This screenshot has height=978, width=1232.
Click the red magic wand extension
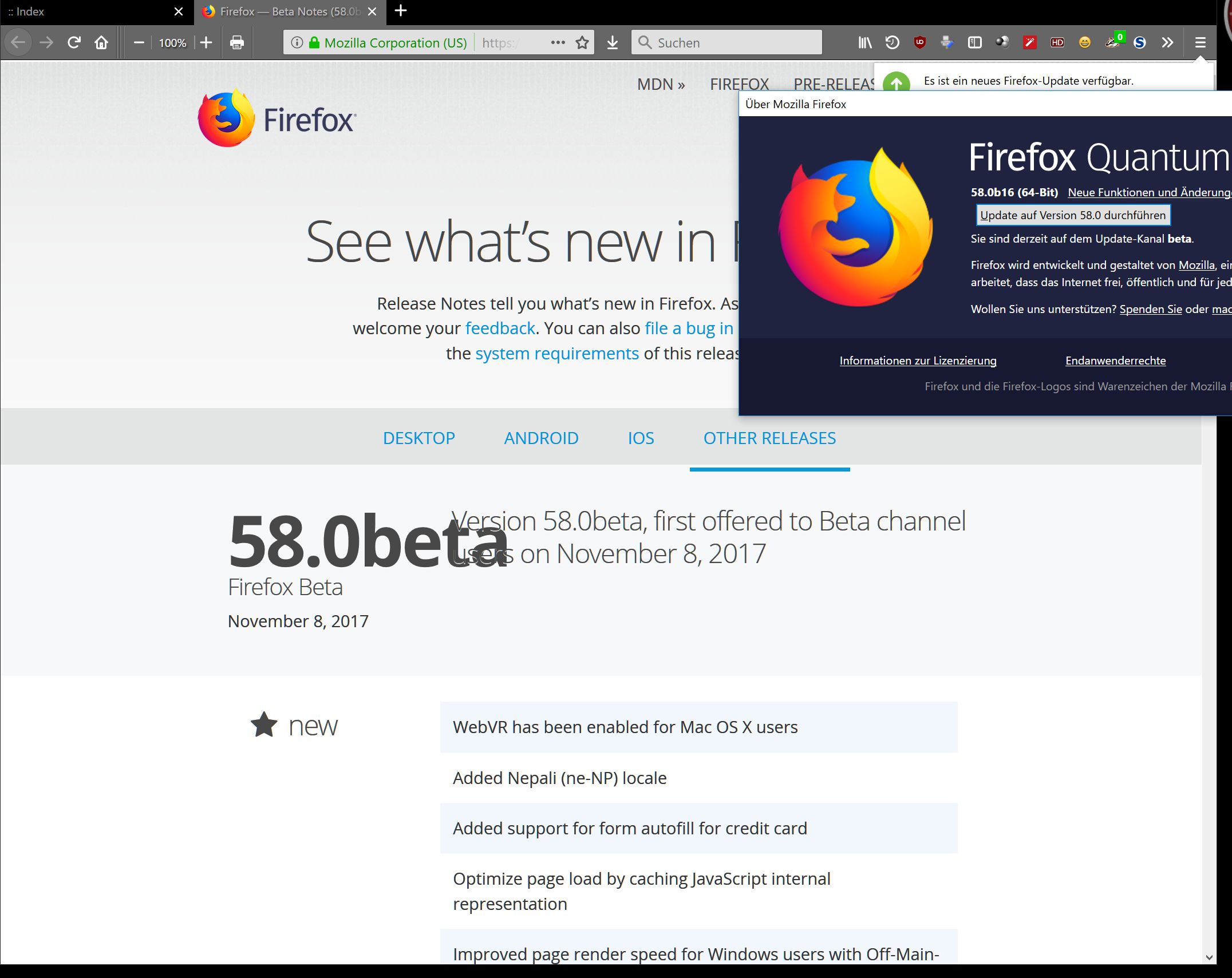click(x=1029, y=42)
